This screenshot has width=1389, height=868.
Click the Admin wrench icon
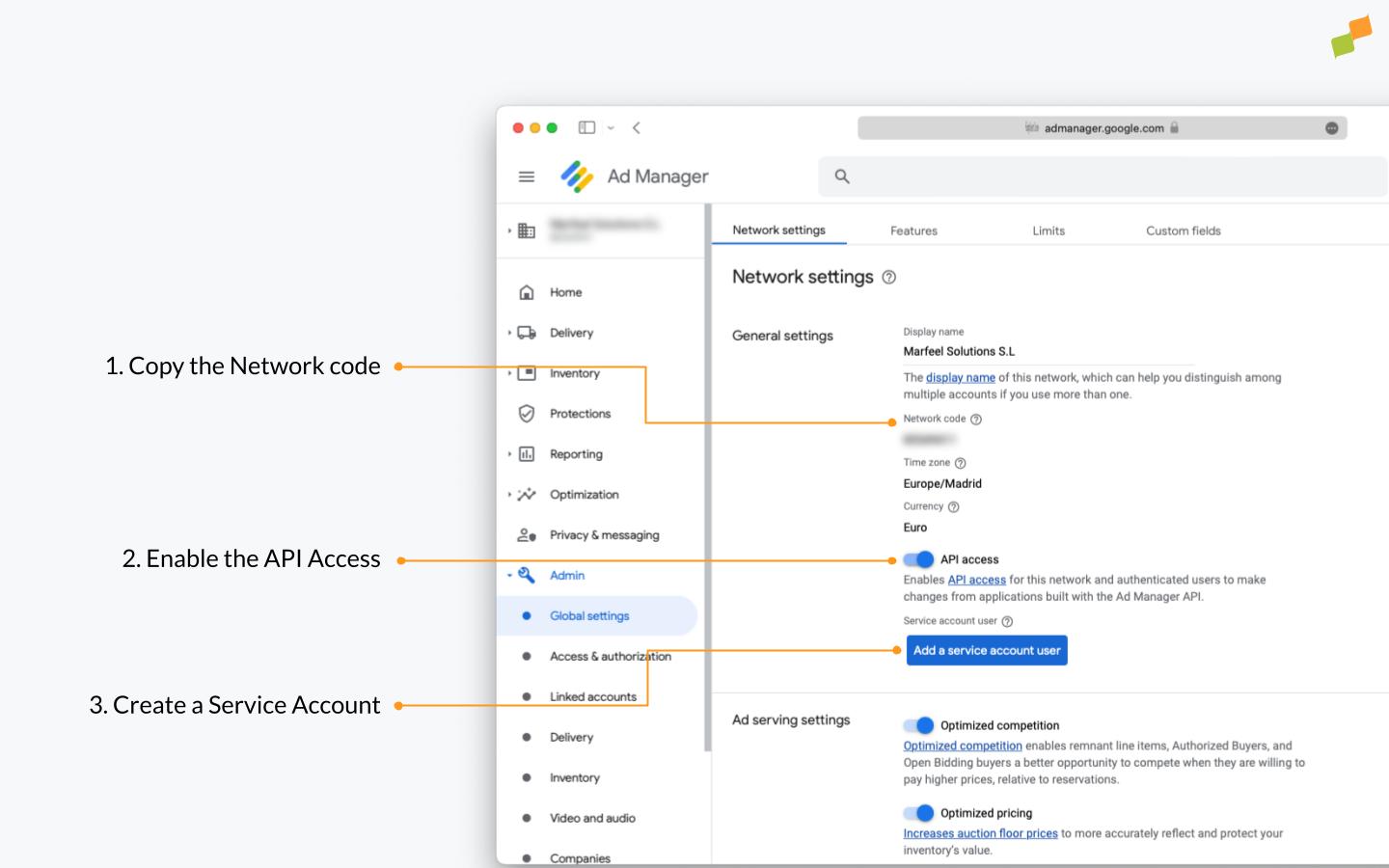tap(526, 574)
